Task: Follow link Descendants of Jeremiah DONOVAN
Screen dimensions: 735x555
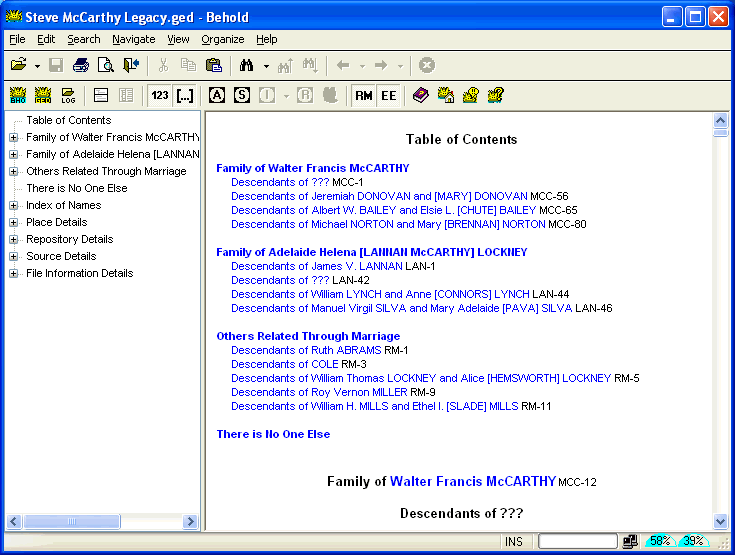Action: tap(379, 196)
